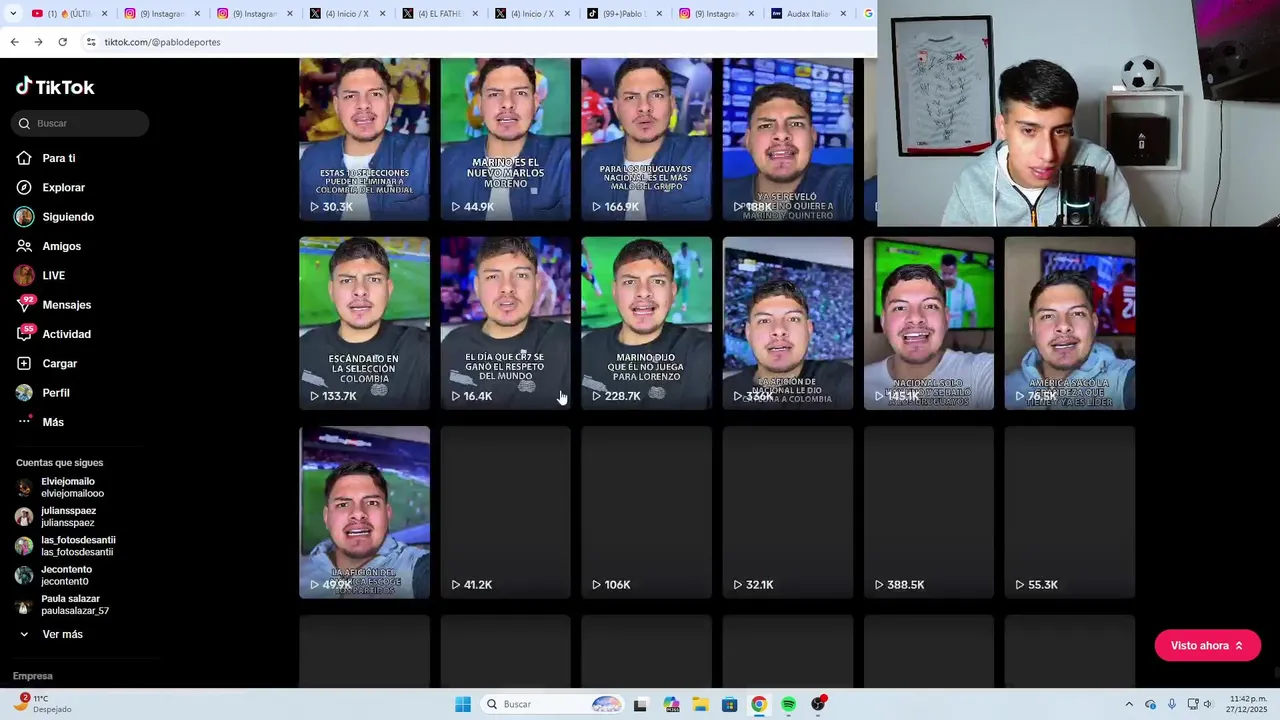Open OBS recording app on taskbar
The height and width of the screenshot is (720, 1280).
click(x=818, y=704)
